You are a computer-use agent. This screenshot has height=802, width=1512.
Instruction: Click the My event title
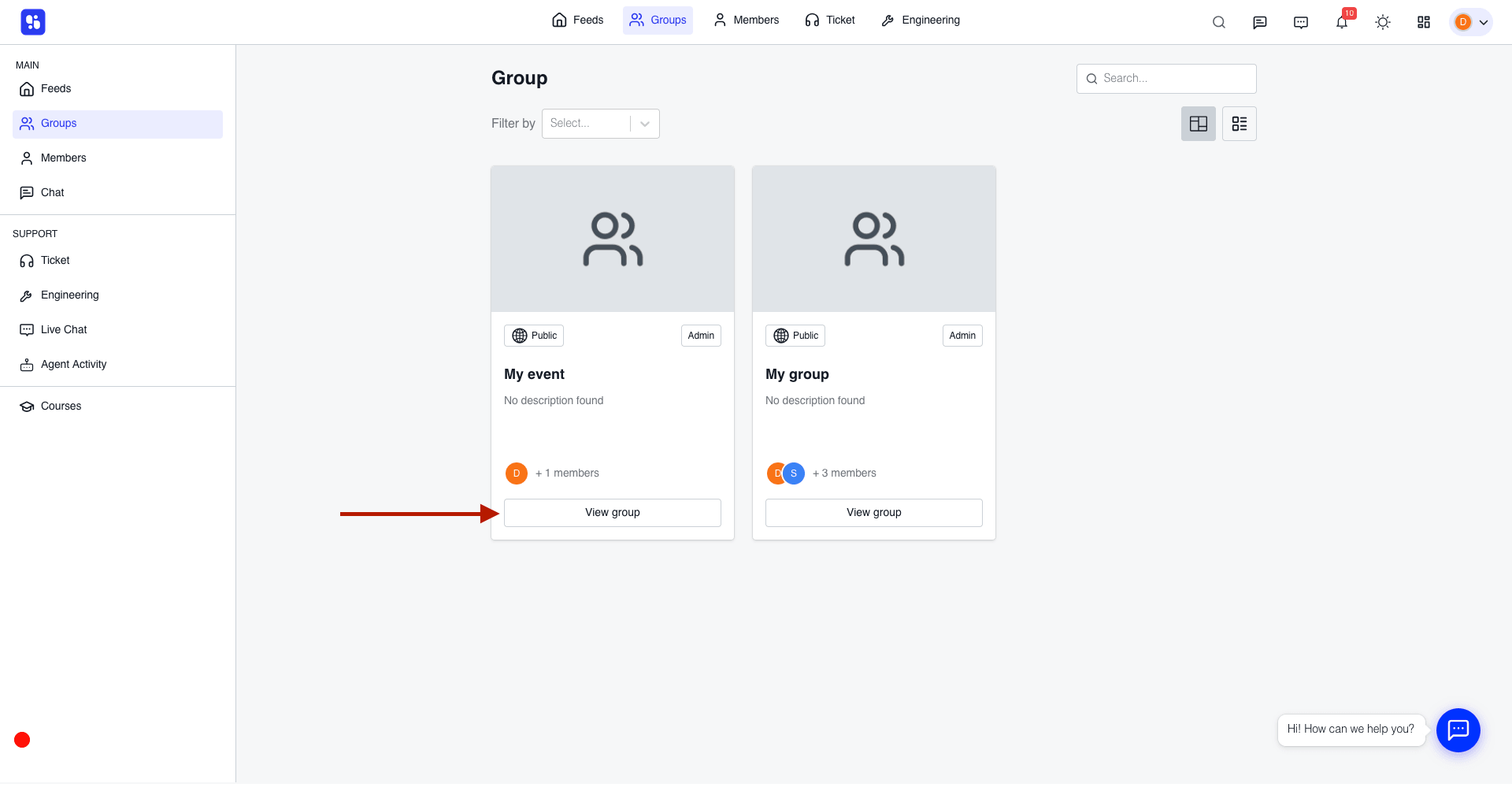(535, 374)
